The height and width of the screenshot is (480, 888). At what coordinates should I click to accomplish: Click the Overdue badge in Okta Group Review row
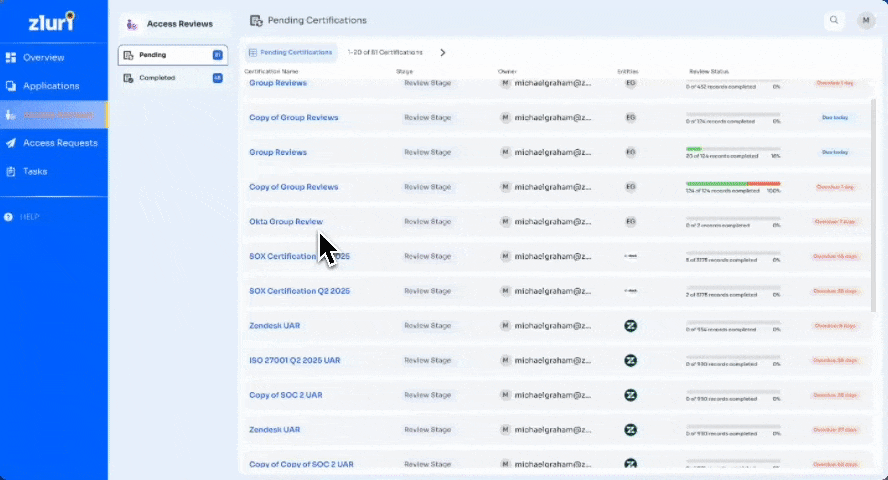pyautogui.click(x=835, y=221)
